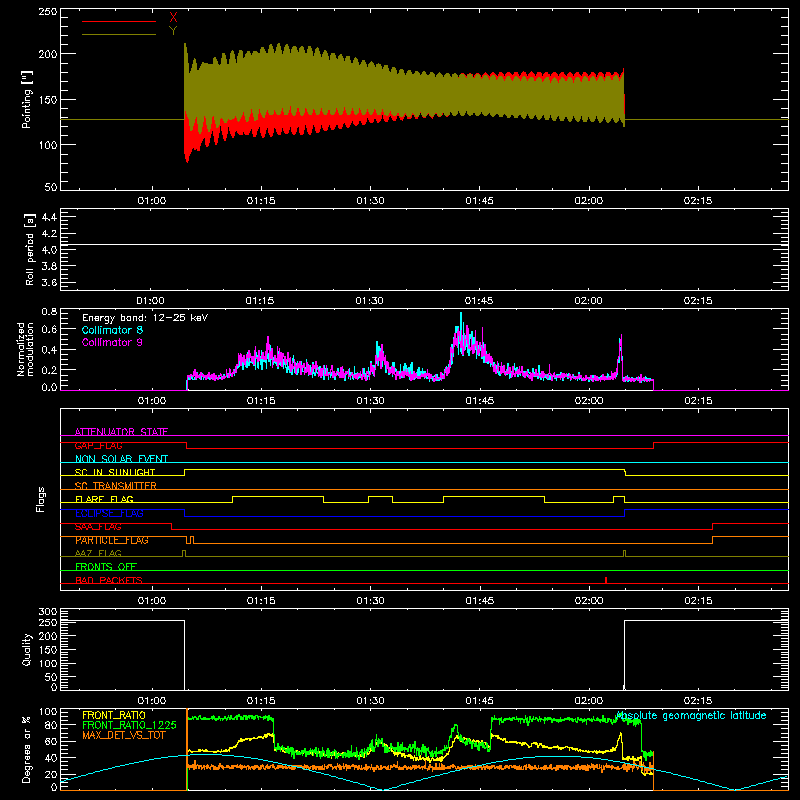The height and width of the screenshot is (800, 800).
Task: Click the Pointing axis title
Action: [x=27, y=99]
